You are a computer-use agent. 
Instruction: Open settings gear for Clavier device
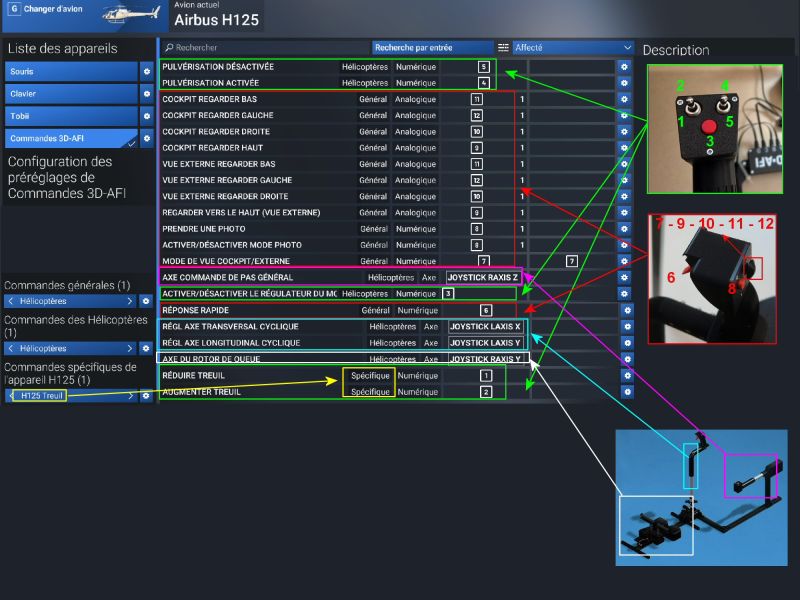[146, 94]
